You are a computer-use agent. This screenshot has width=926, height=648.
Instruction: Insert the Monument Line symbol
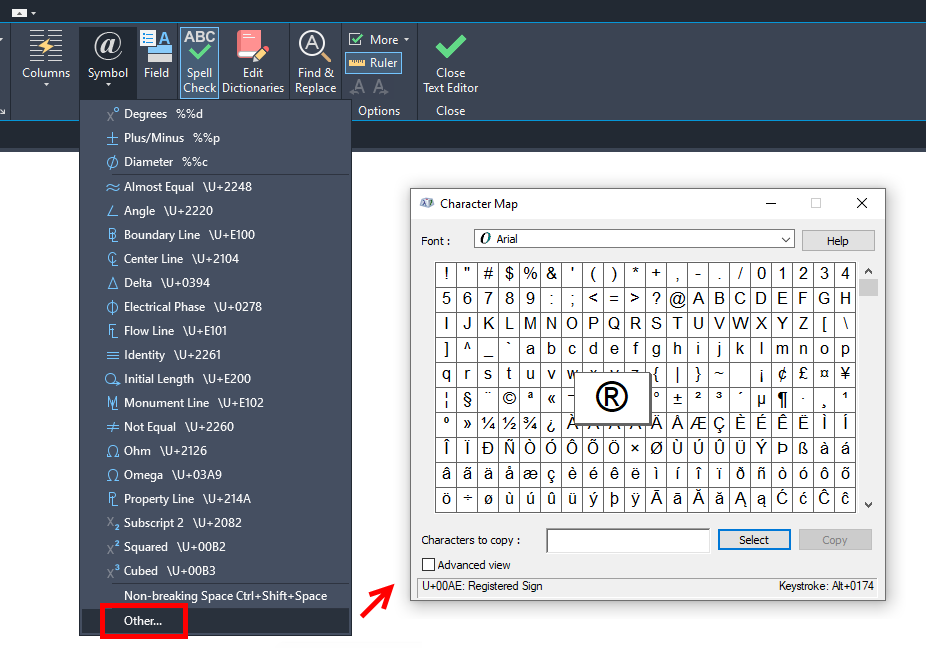tap(216, 403)
